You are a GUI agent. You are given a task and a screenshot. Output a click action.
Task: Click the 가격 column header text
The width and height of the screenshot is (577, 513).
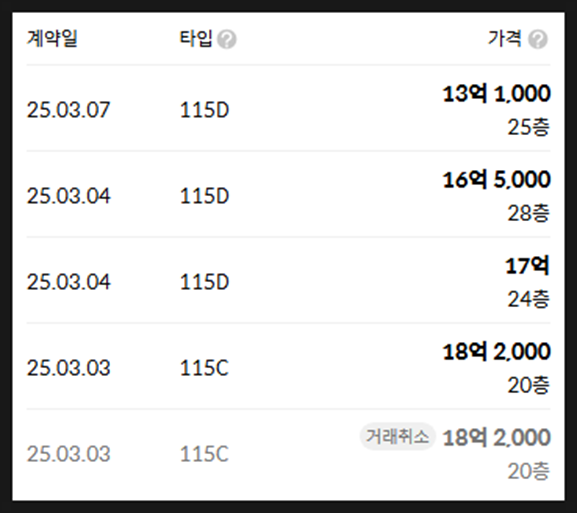pos(505,38)
